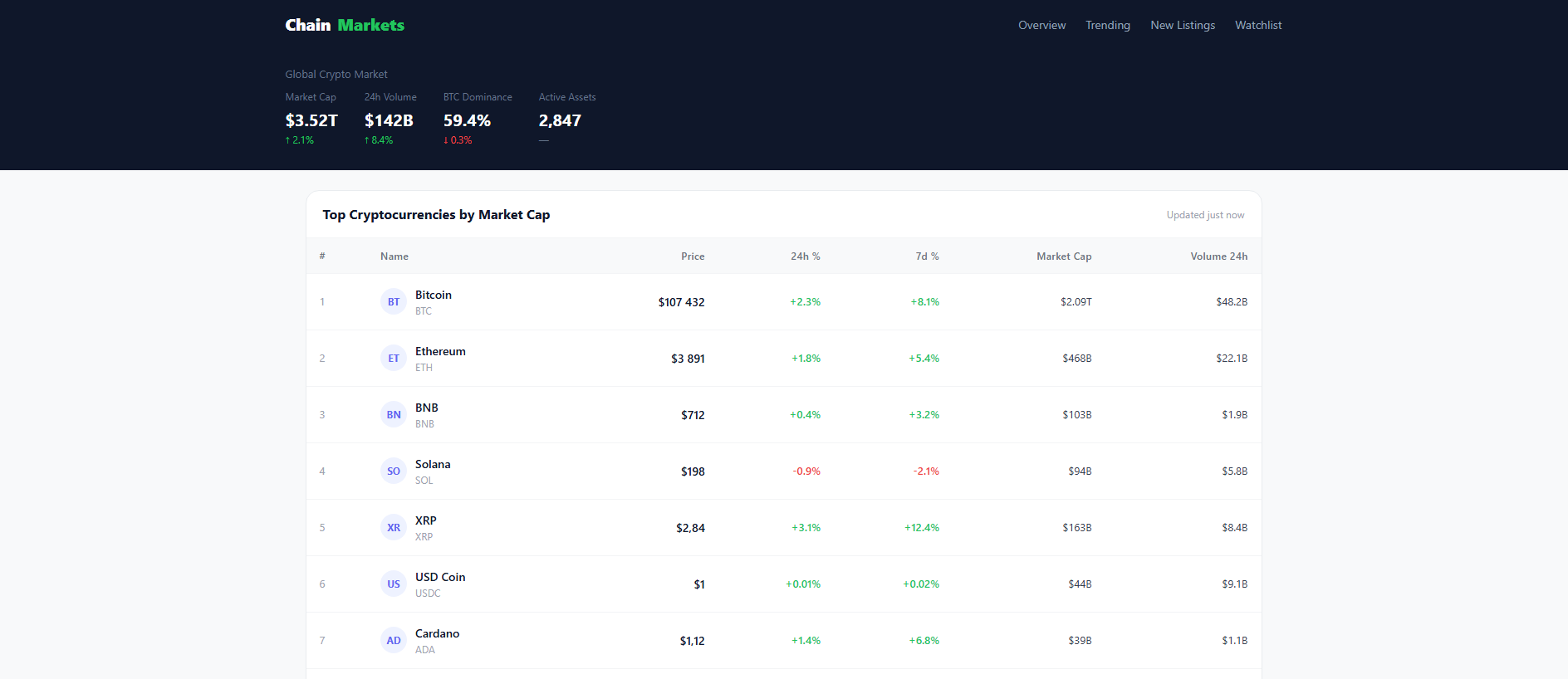The width and height of the screenshot is (1568, 679).
Task: Click USD Coin's 24h volume $9.1B
Action: click(x=1234, y=584)
